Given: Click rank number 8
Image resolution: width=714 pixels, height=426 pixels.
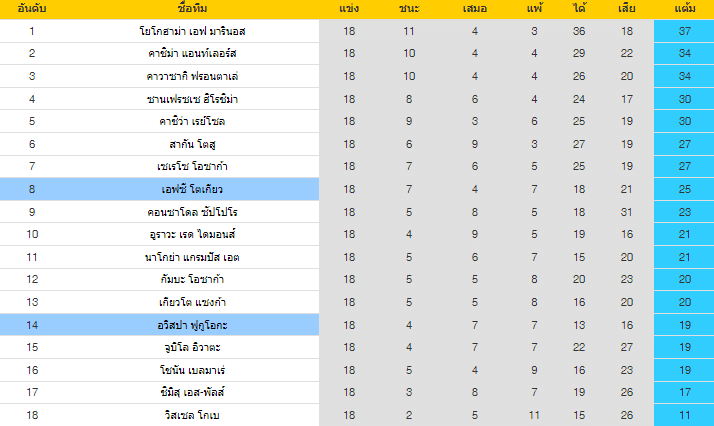Looking at the screenshot, I should click(31, 189).
